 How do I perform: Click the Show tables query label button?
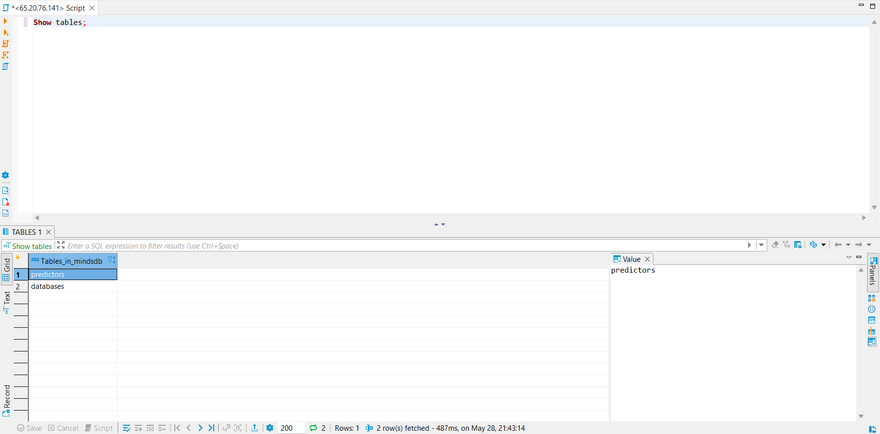[x=28, y=246]
